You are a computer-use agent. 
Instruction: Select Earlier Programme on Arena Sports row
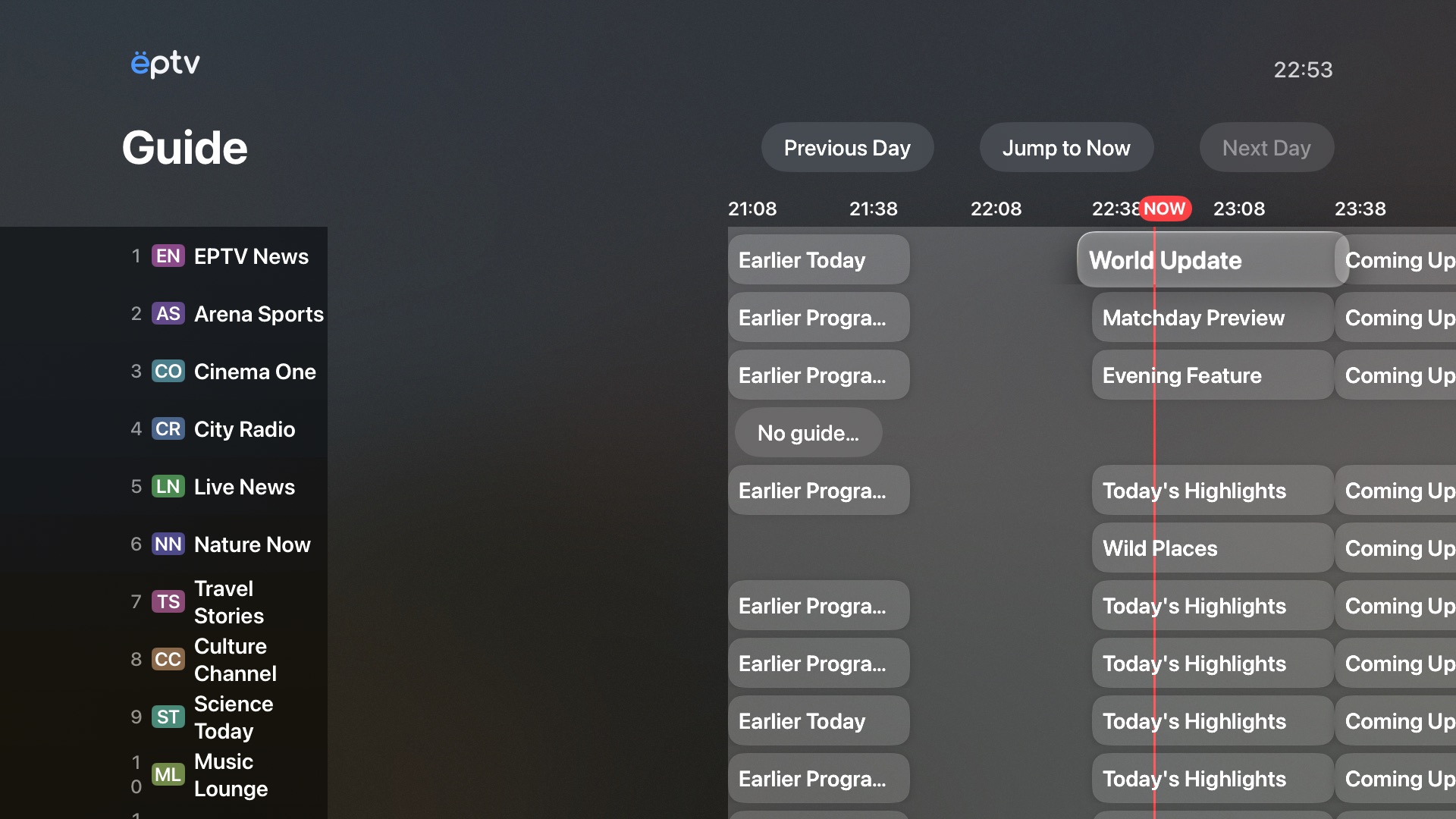819,318
